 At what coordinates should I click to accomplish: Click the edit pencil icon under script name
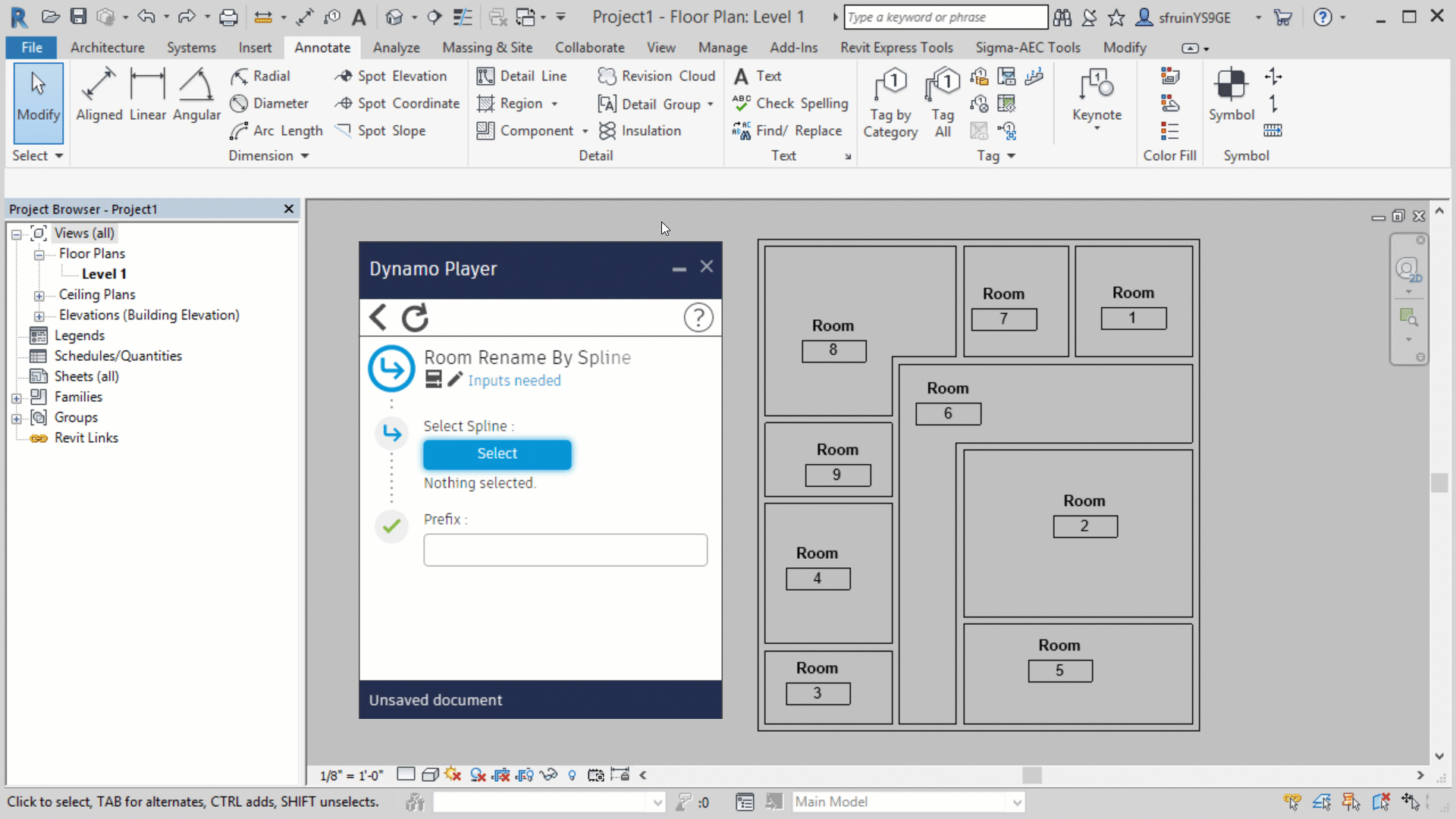point(454,380)
